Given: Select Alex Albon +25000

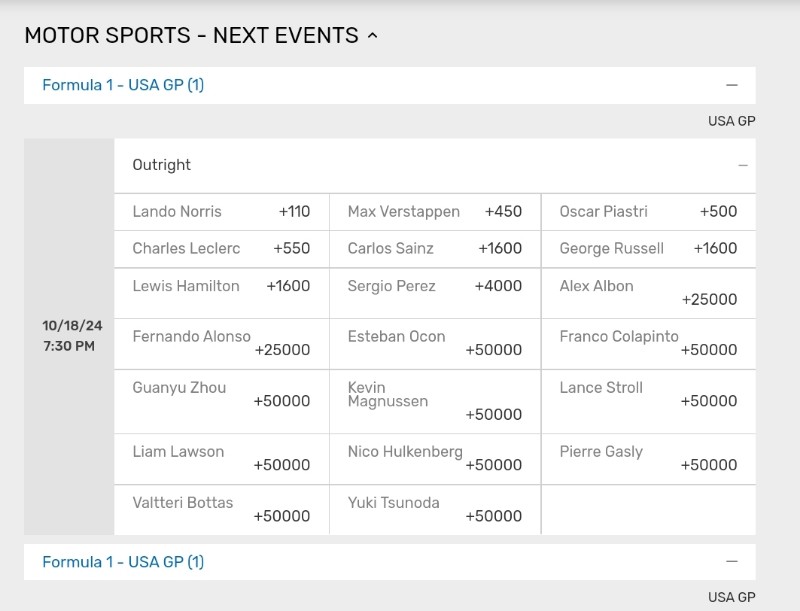Looking at the screenshot, I should tap(648, 293).
